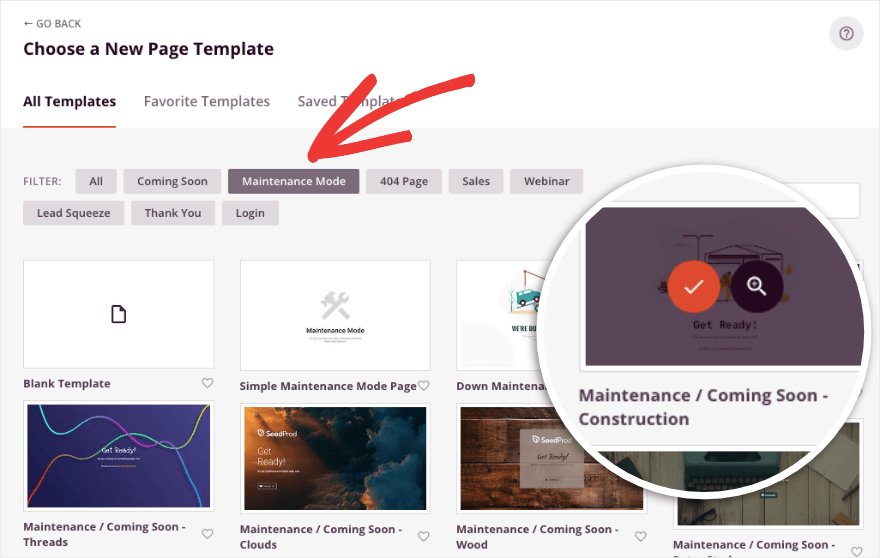Image resolution: width=880 pixels, height=558 pixels.
Task: Filter by Lead Squeeze templates
Action: coord(74,213)
